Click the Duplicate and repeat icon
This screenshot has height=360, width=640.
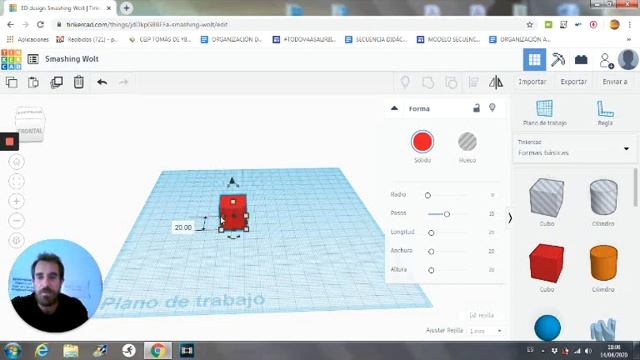click(56, 82)
